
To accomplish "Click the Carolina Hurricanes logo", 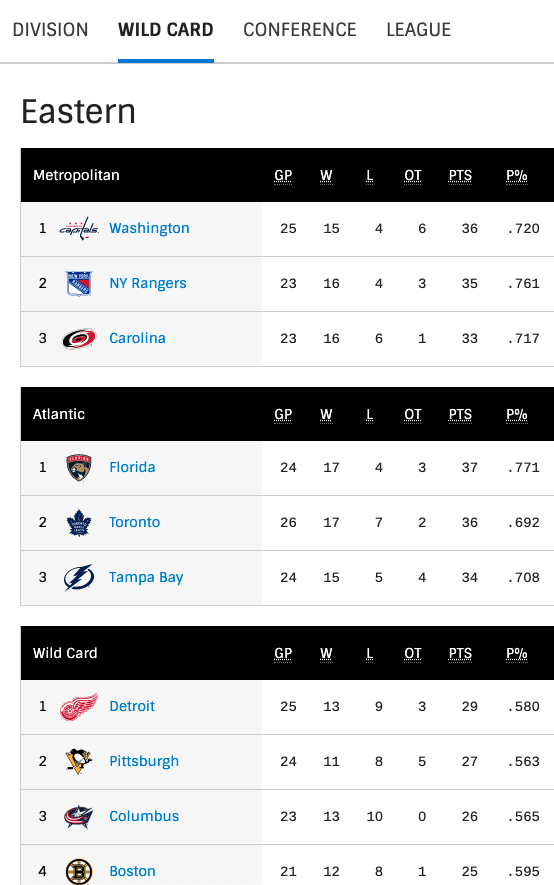I will click(79, 339).
